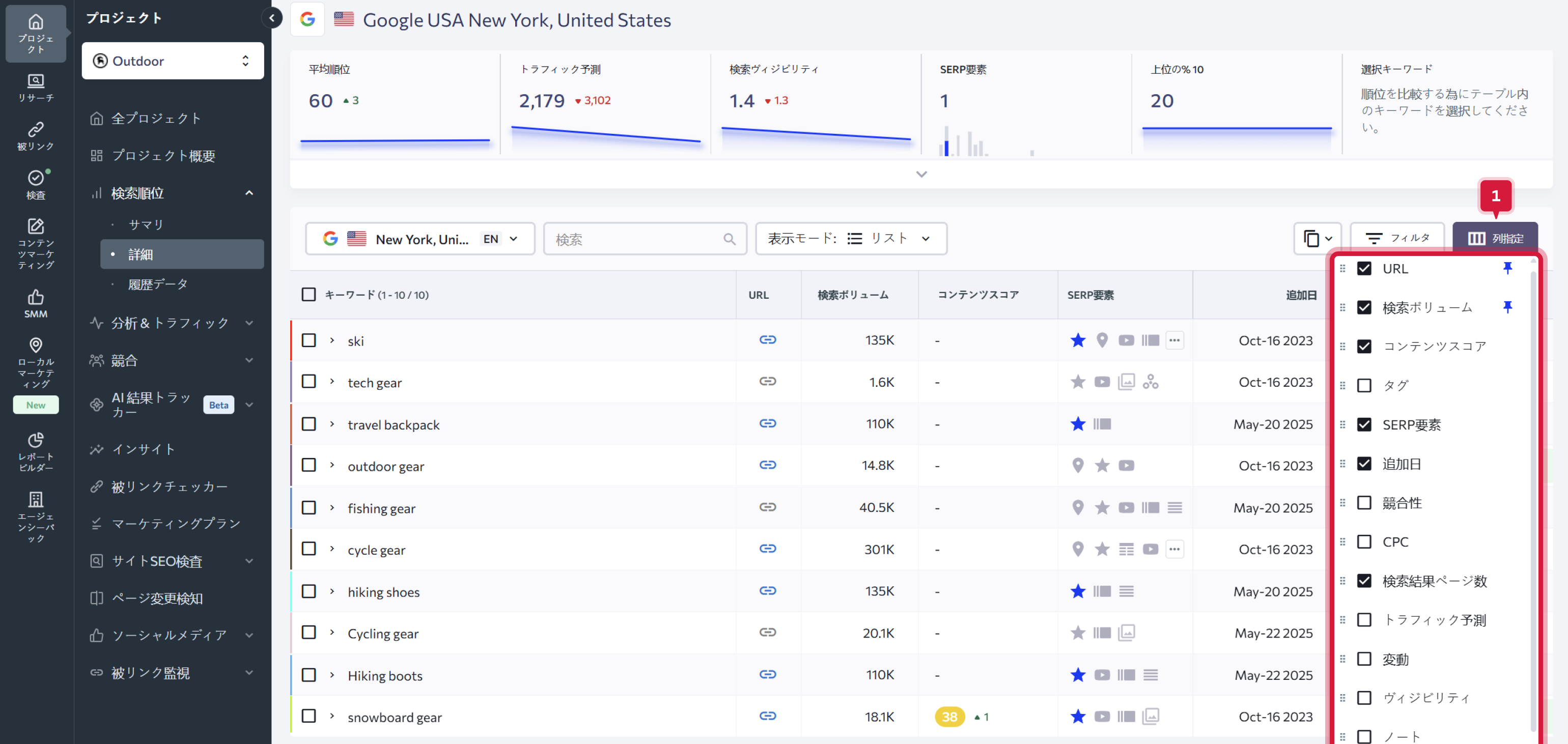
Task: Click the Google logo icon in header
Action: (307, 19)
